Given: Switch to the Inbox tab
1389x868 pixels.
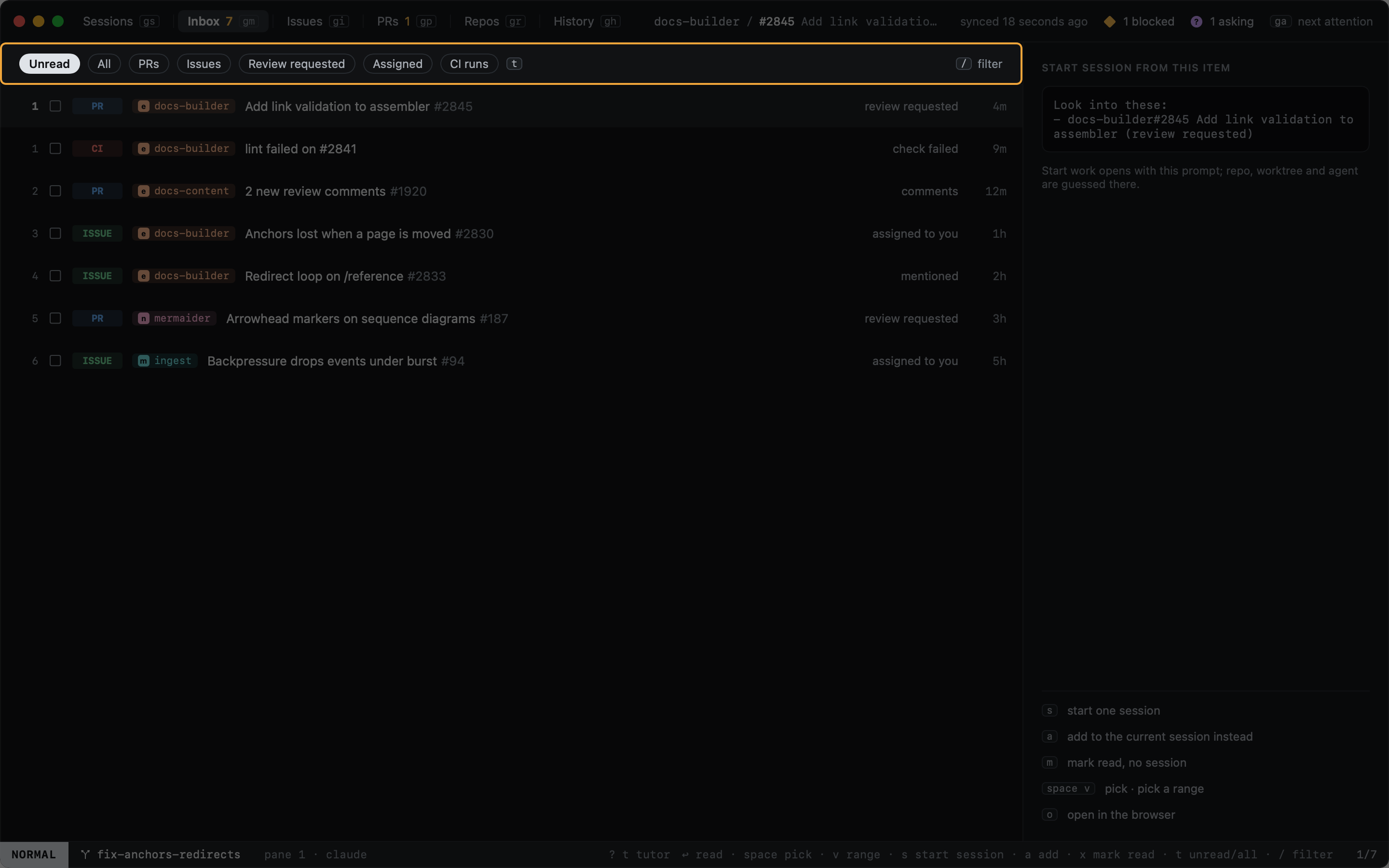Looking at the screenshot, I should coord(222,21).
